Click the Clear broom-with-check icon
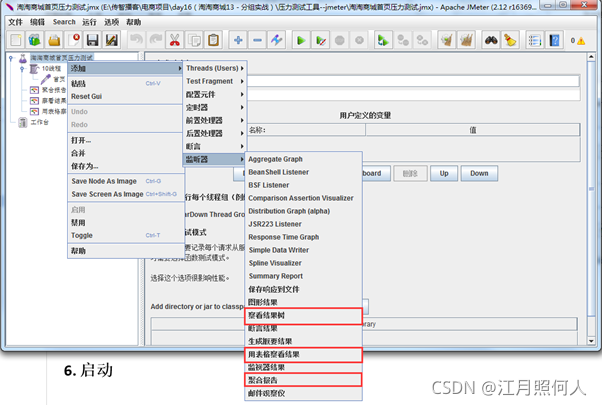The width and height of the screenshot is (602, 405). point(447,40)
